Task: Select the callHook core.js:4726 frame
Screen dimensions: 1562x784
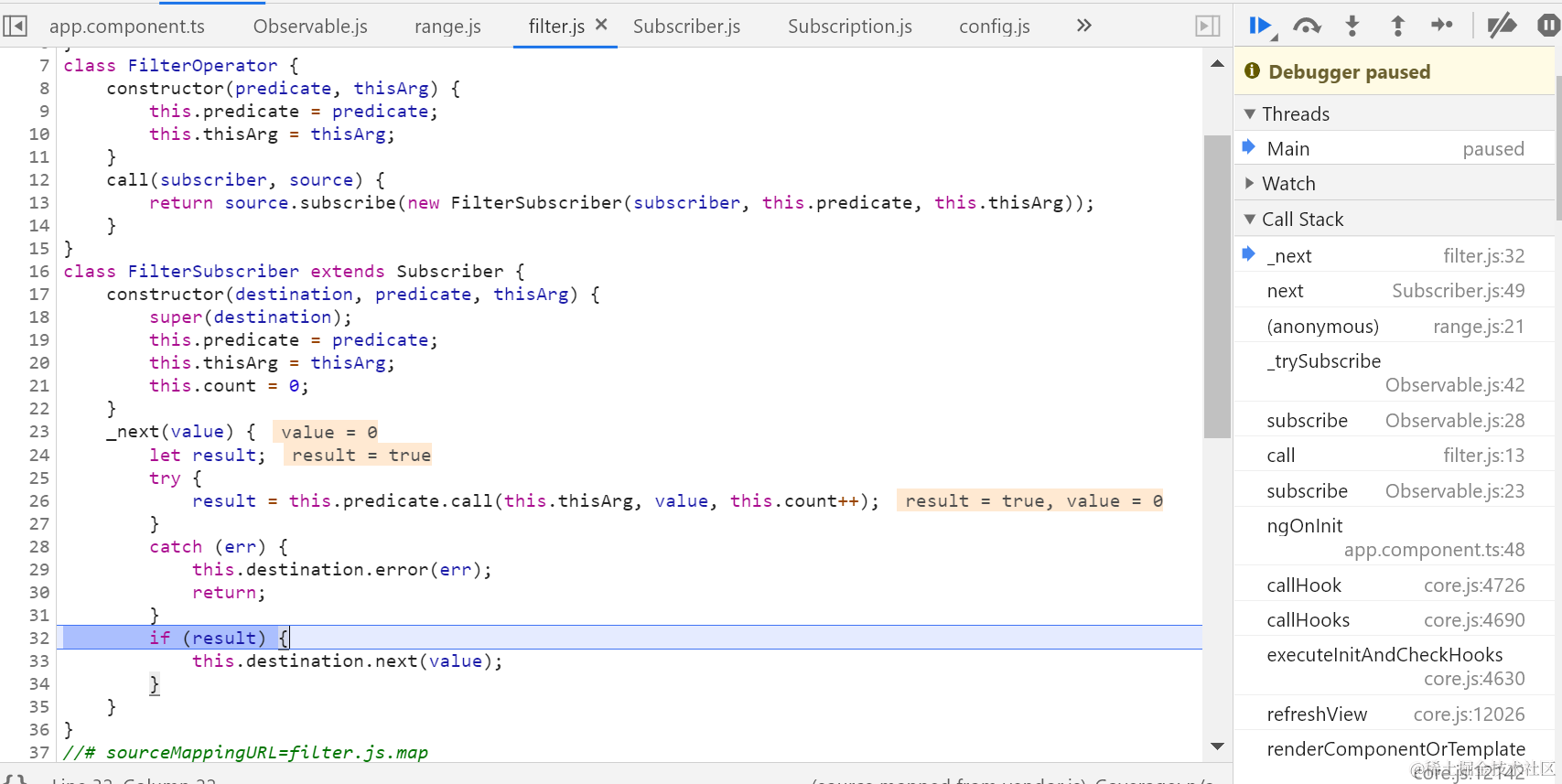Action: pyautogui.click(x=1395, y=585)
